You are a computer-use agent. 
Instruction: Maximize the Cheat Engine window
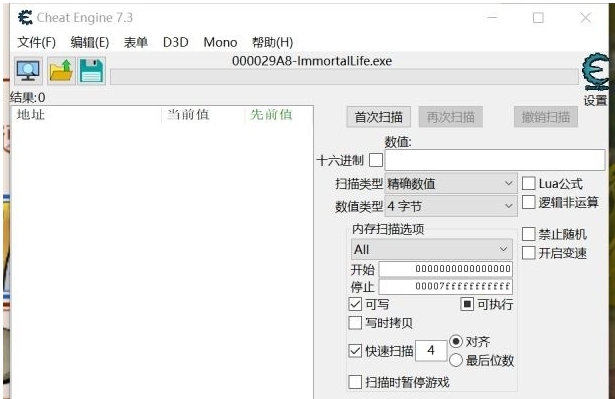538,18
